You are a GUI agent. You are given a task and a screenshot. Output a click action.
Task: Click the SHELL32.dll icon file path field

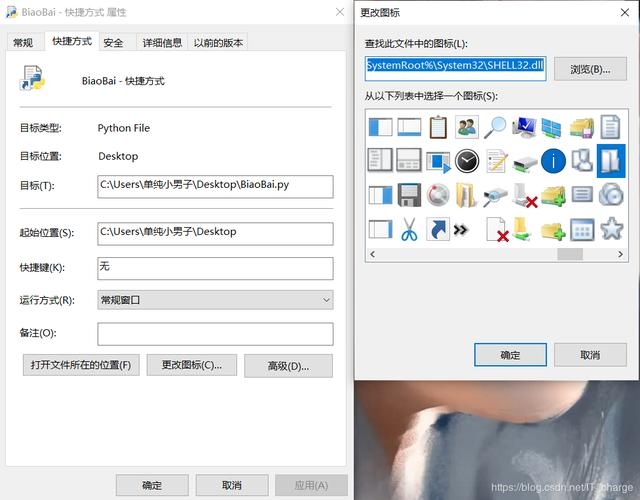pyautogui.click(x=456, y=69)
